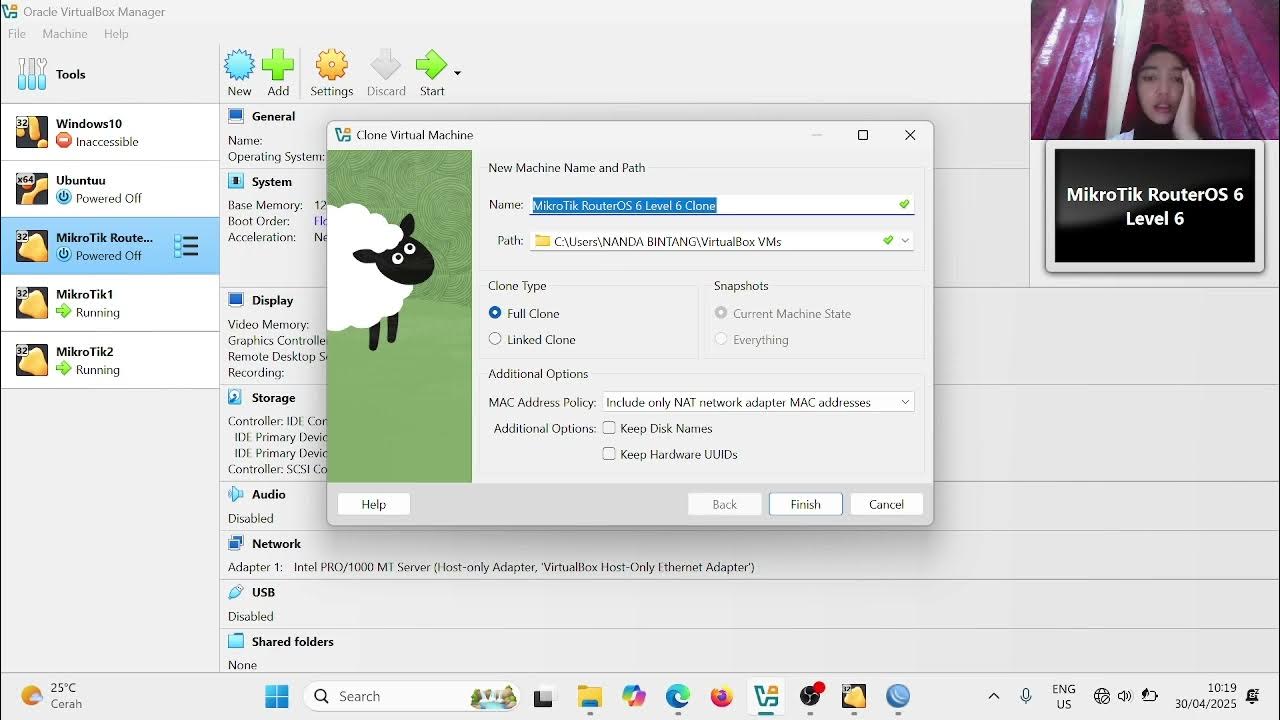The height and width of the screenshot is (720, 1280).
Task: Click the VirtualBox taskbar icon
Action: pyautogui.click(x=766, y=696)
